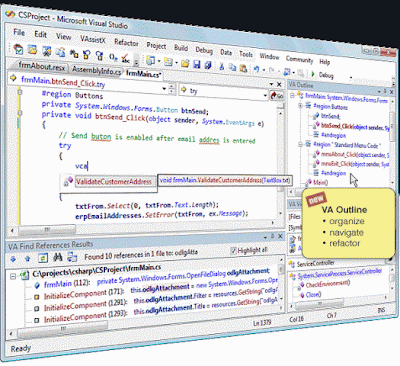Image resolution: width=400 pixels, height=366 pixels.
Task: Collapse the frmMain.cs results tree node
Action: [x=13, y=276]
